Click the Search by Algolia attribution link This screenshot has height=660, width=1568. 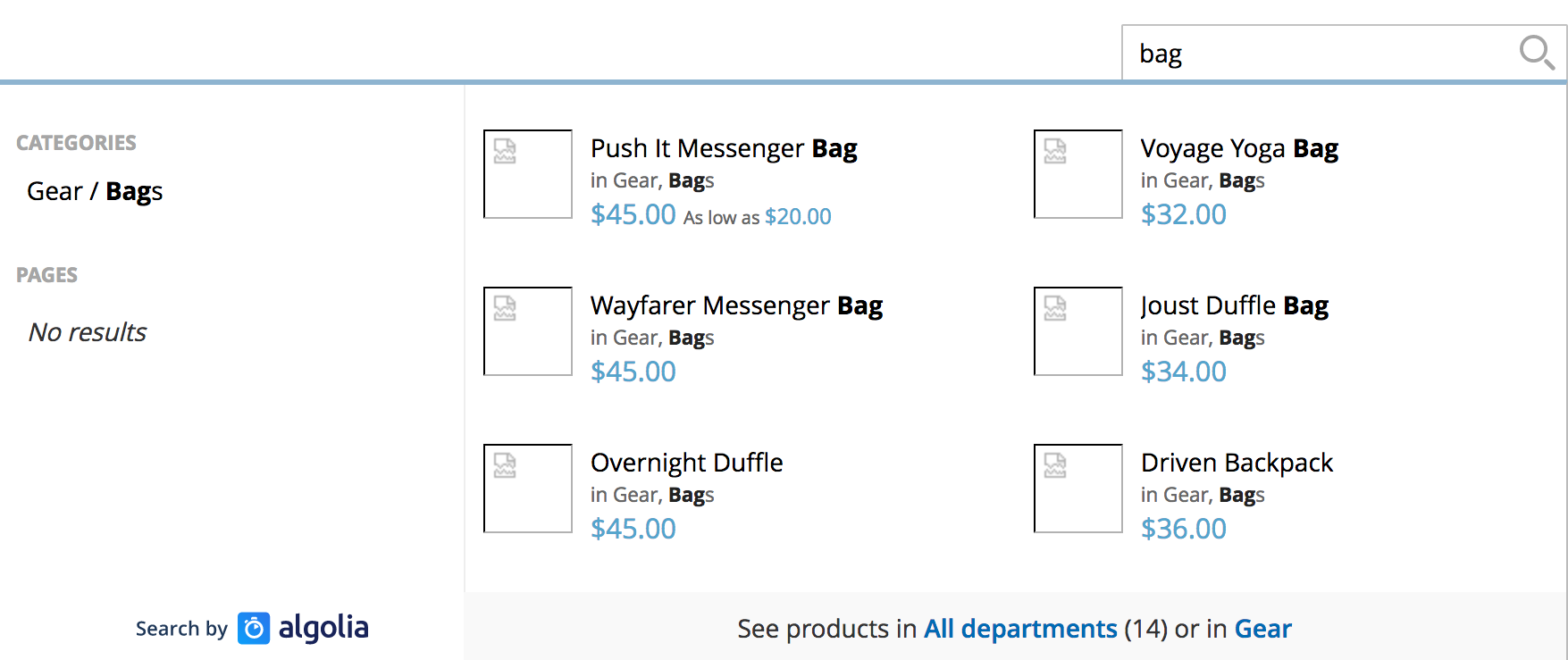pyautogui.click(x=252, y=628)
